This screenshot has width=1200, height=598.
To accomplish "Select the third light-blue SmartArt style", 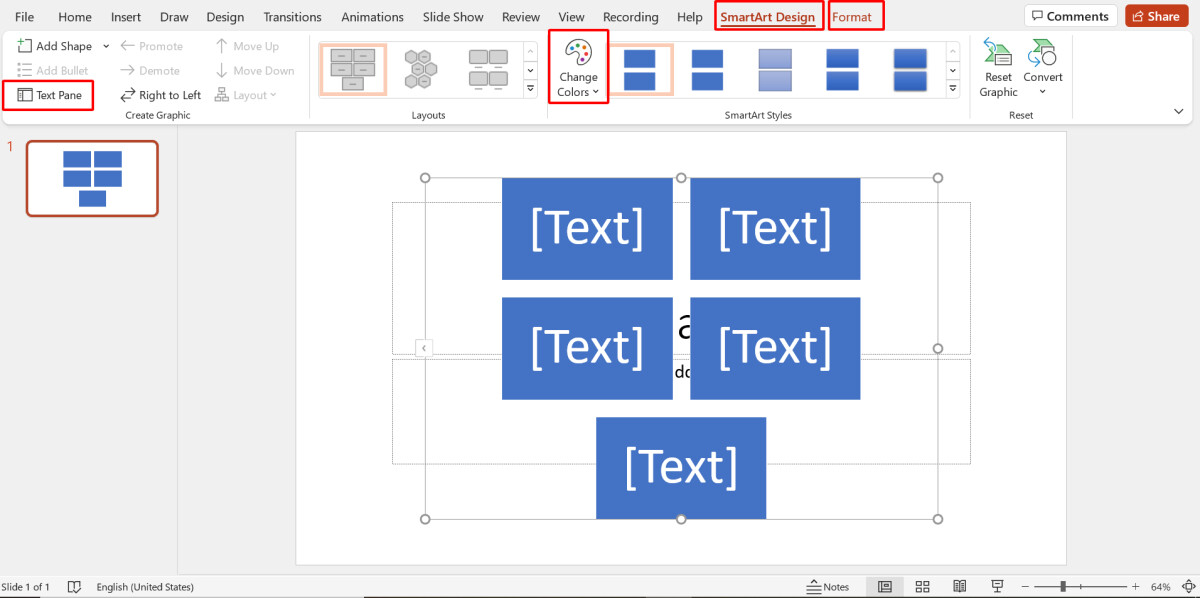I will click(x=775, y=70).
